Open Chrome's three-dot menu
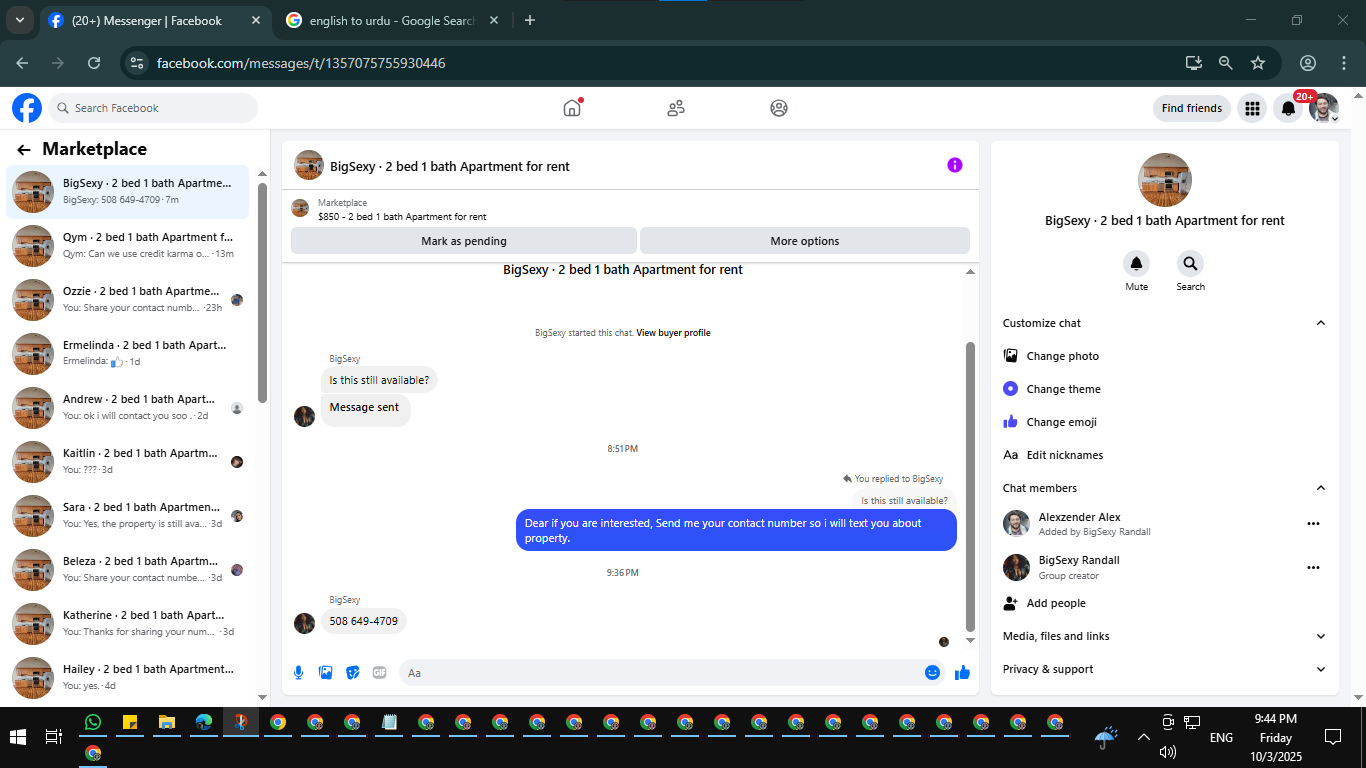The height and width of the screenshot is (768, 1366). coord(1342,63)
